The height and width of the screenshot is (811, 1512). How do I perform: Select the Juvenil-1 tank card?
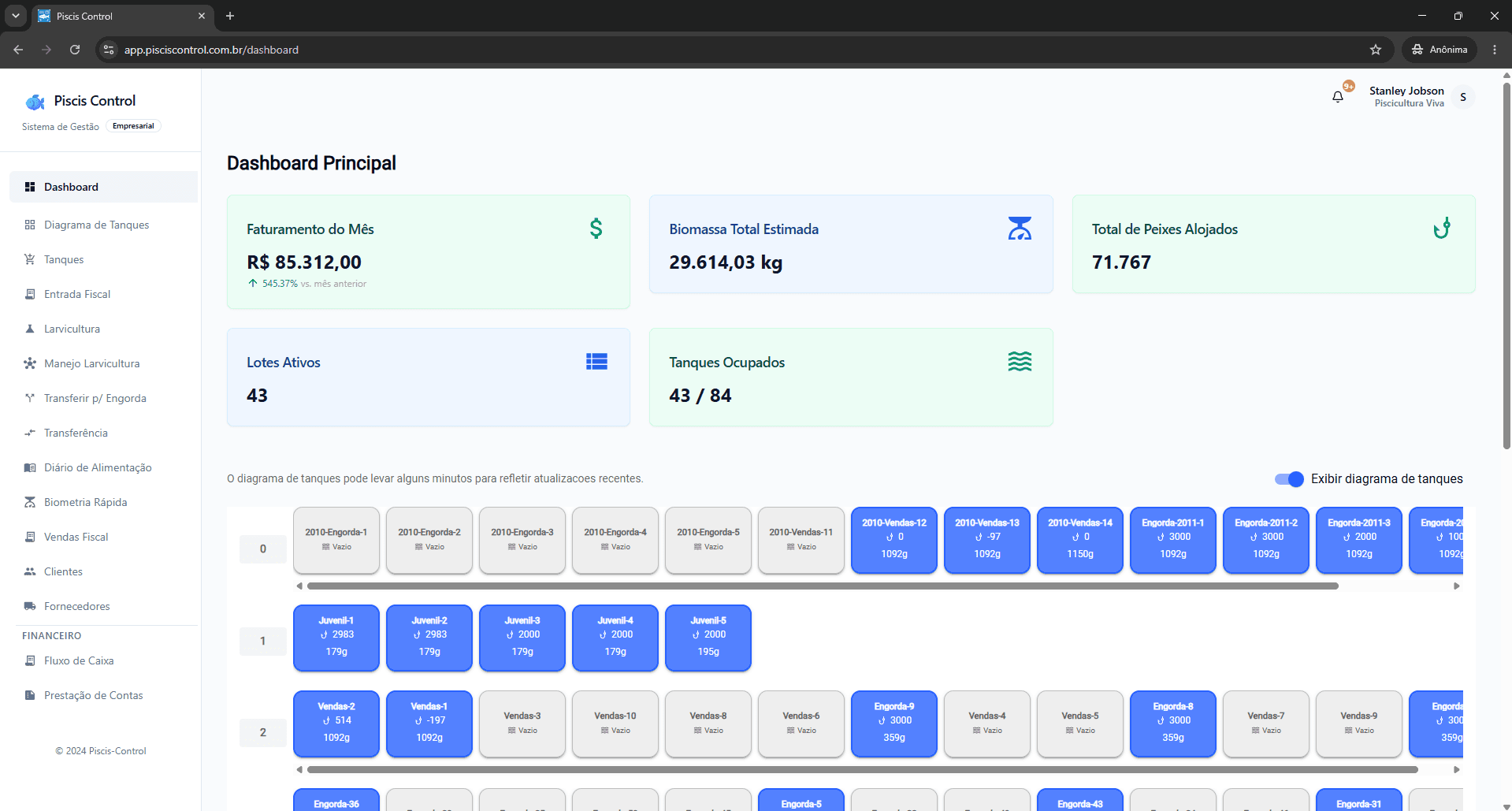coord(336,638)
